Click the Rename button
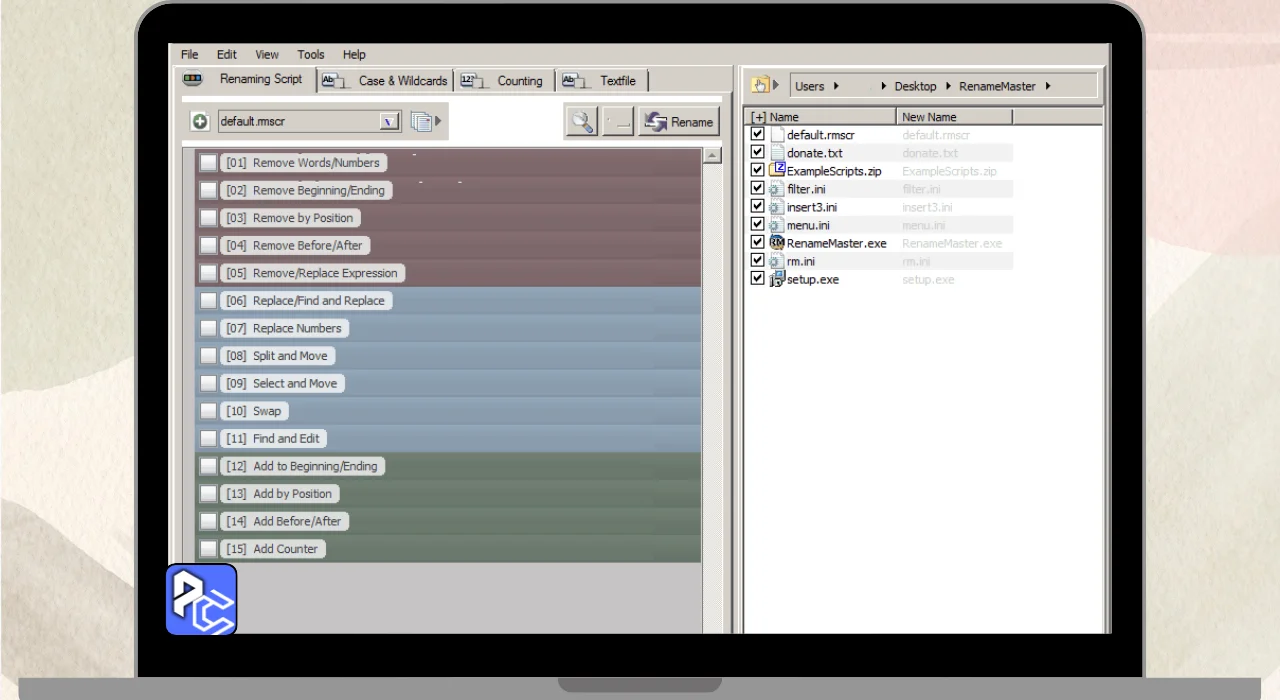Image resolution: width=1280 pixels, height=700 pixels. pos(679,122)
